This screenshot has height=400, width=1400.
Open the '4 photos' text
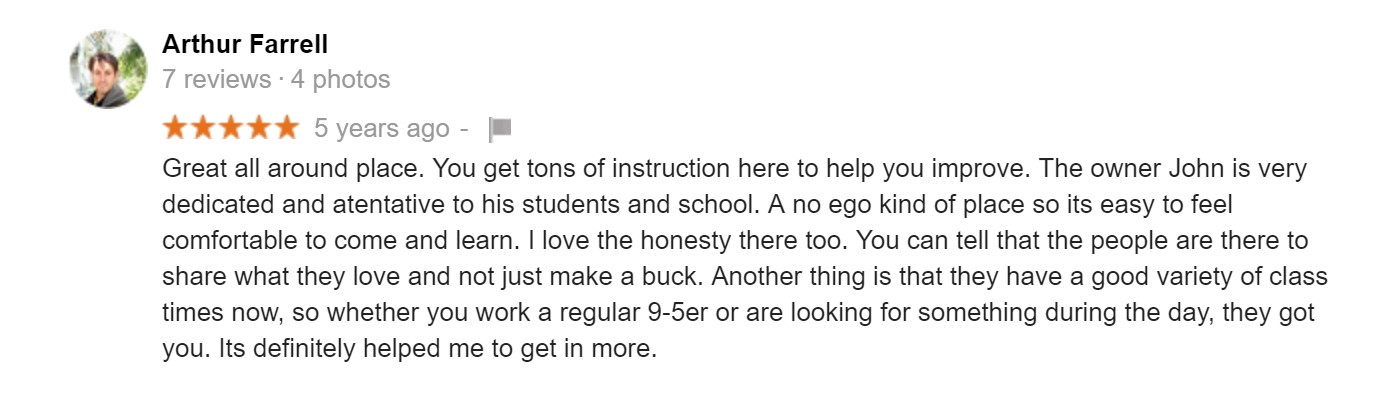click(x=340, y=79)
